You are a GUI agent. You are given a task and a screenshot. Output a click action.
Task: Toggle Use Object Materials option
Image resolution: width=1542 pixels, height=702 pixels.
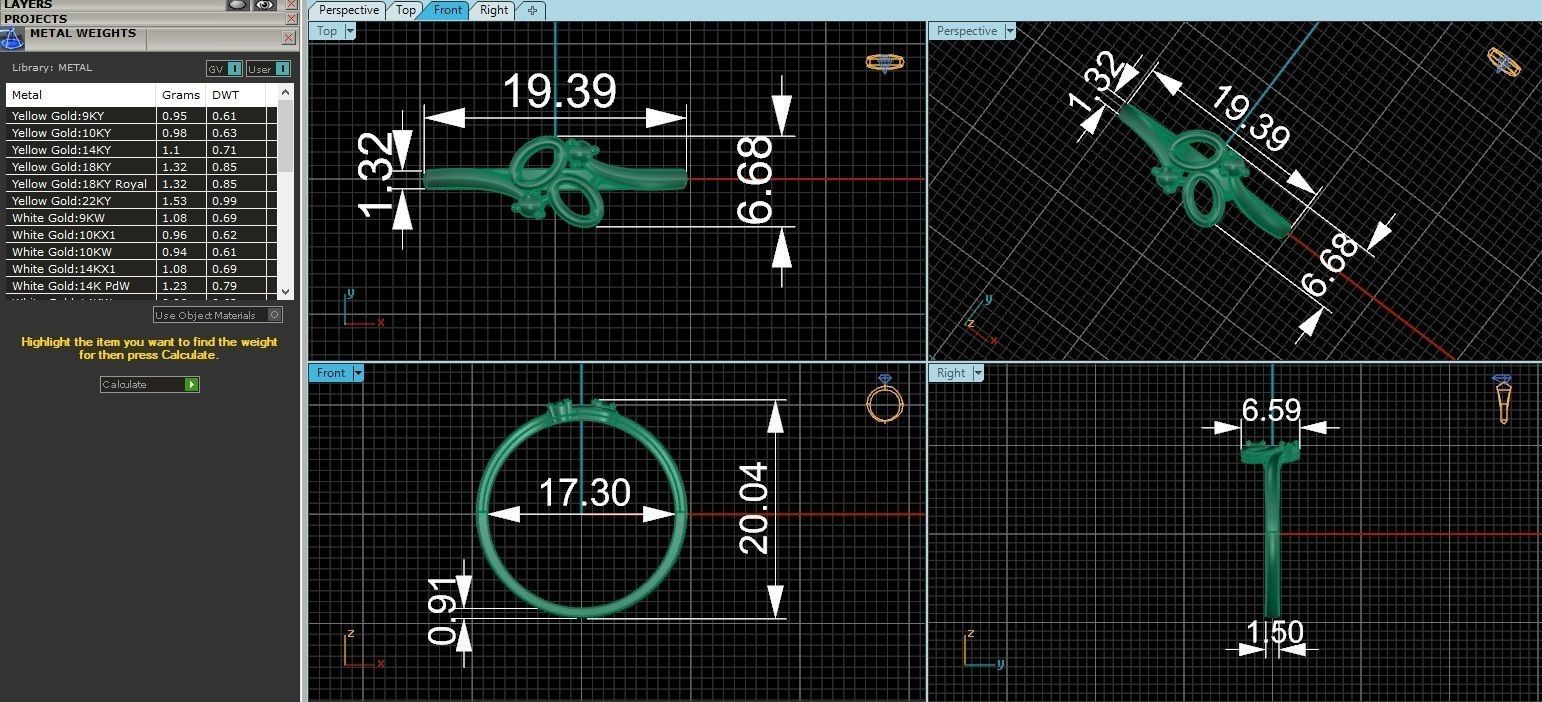[x=218, y=315]
